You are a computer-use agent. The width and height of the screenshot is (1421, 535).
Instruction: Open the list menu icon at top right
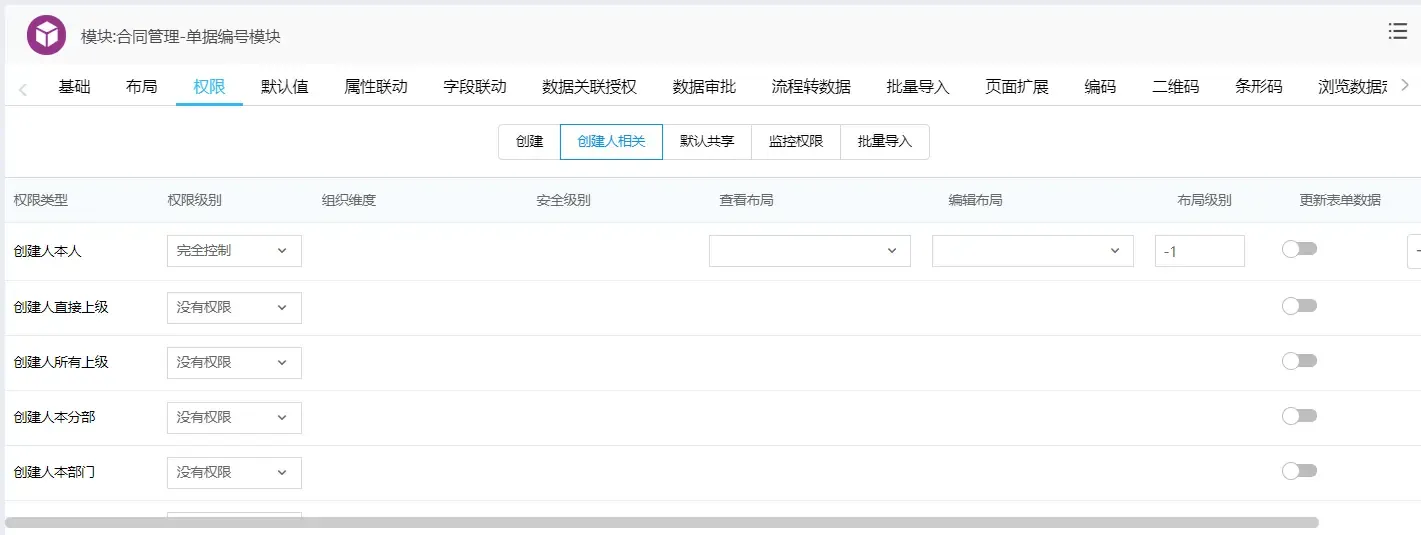[1398, 31]
